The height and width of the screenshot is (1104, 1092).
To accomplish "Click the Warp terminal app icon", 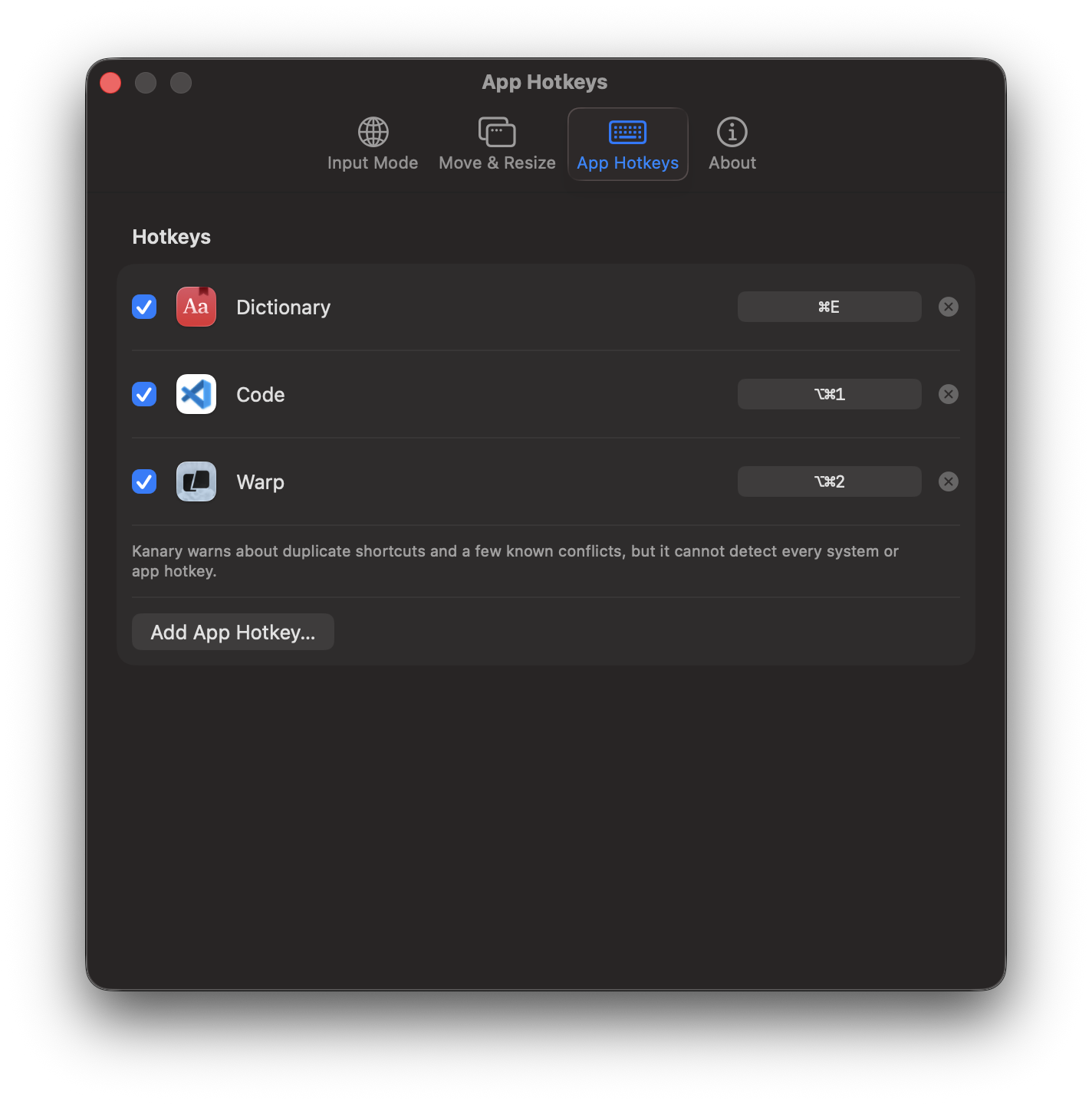I will click(196, 481).
